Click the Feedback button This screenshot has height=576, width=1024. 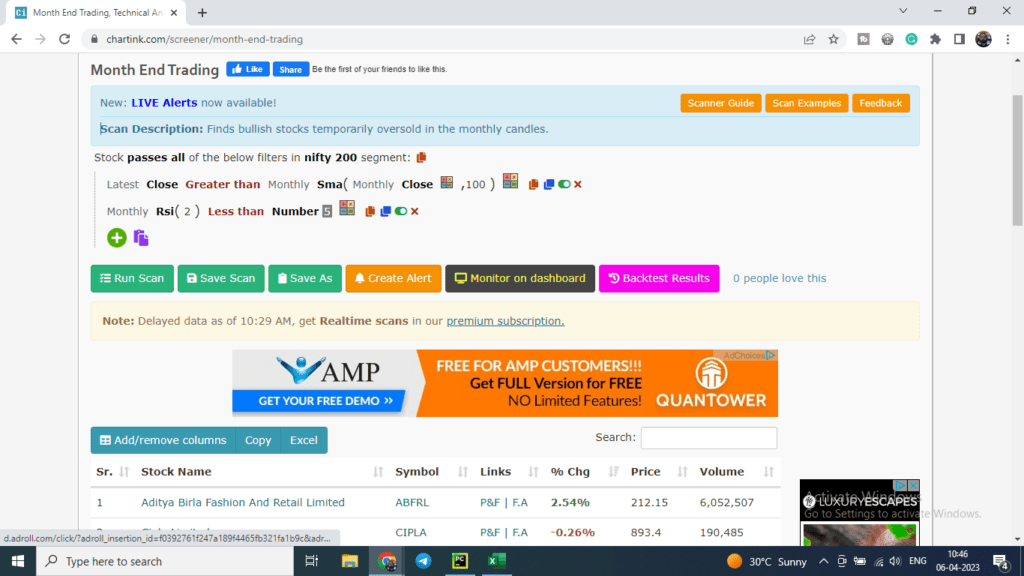[880, 103]
